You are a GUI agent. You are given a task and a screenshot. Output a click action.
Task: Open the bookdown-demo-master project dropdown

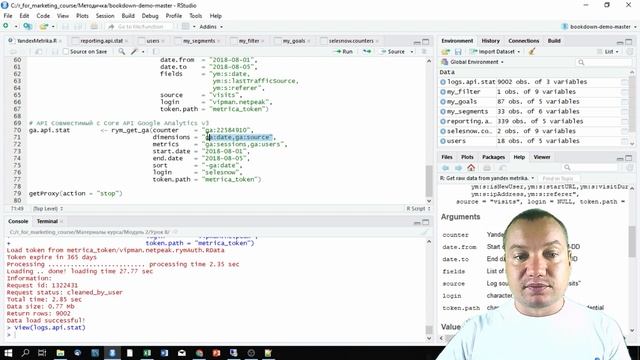tap(599, 27)
